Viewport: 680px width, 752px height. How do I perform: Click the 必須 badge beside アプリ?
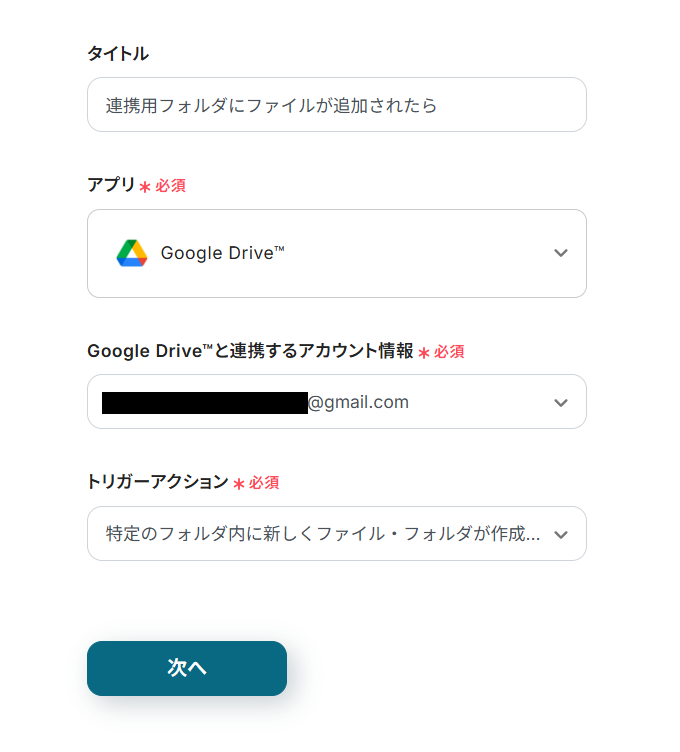(x=170, y=186)
